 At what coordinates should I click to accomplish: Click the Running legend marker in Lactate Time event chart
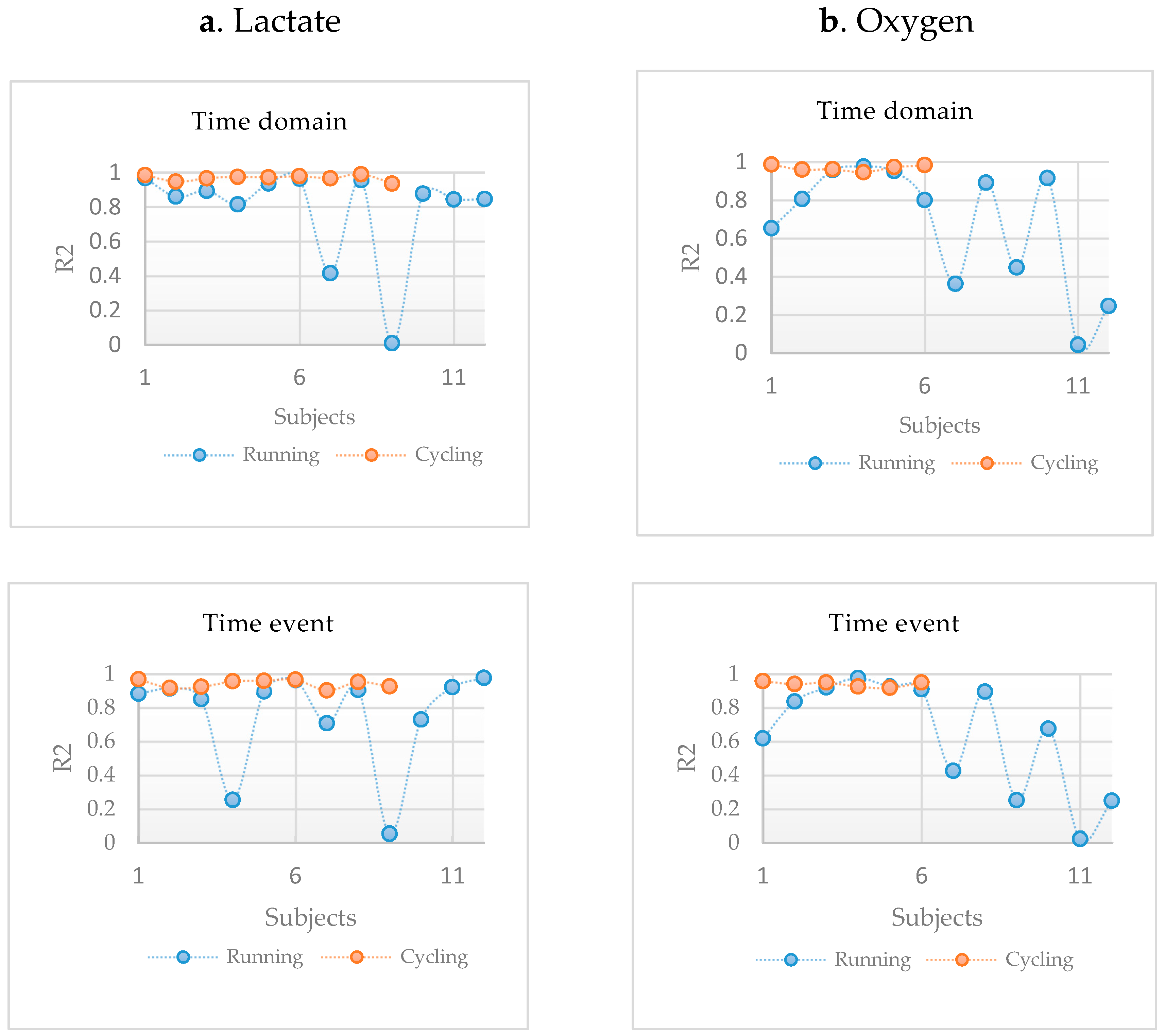pyautogui.click(x=183, y=957)
